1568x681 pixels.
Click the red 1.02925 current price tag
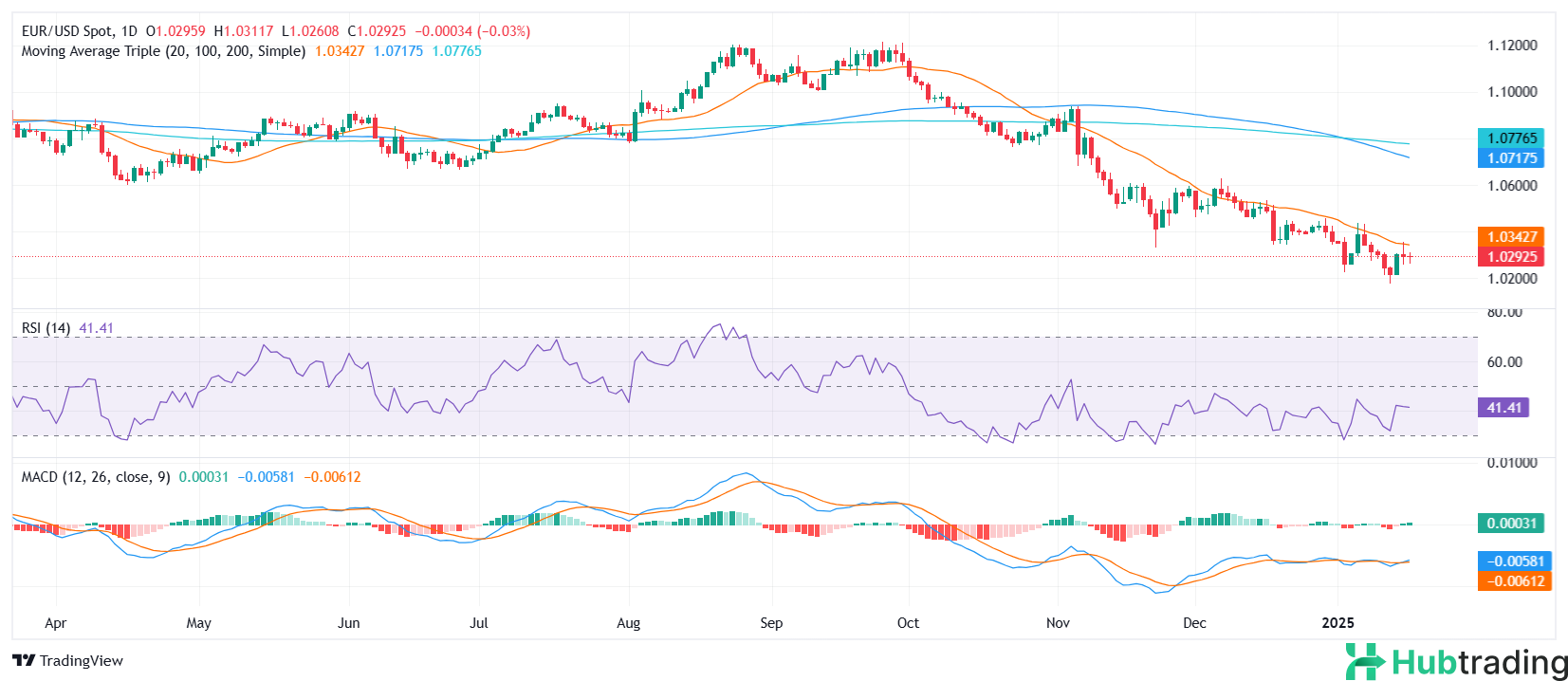pyautogui.click(x=1511, y=257)
